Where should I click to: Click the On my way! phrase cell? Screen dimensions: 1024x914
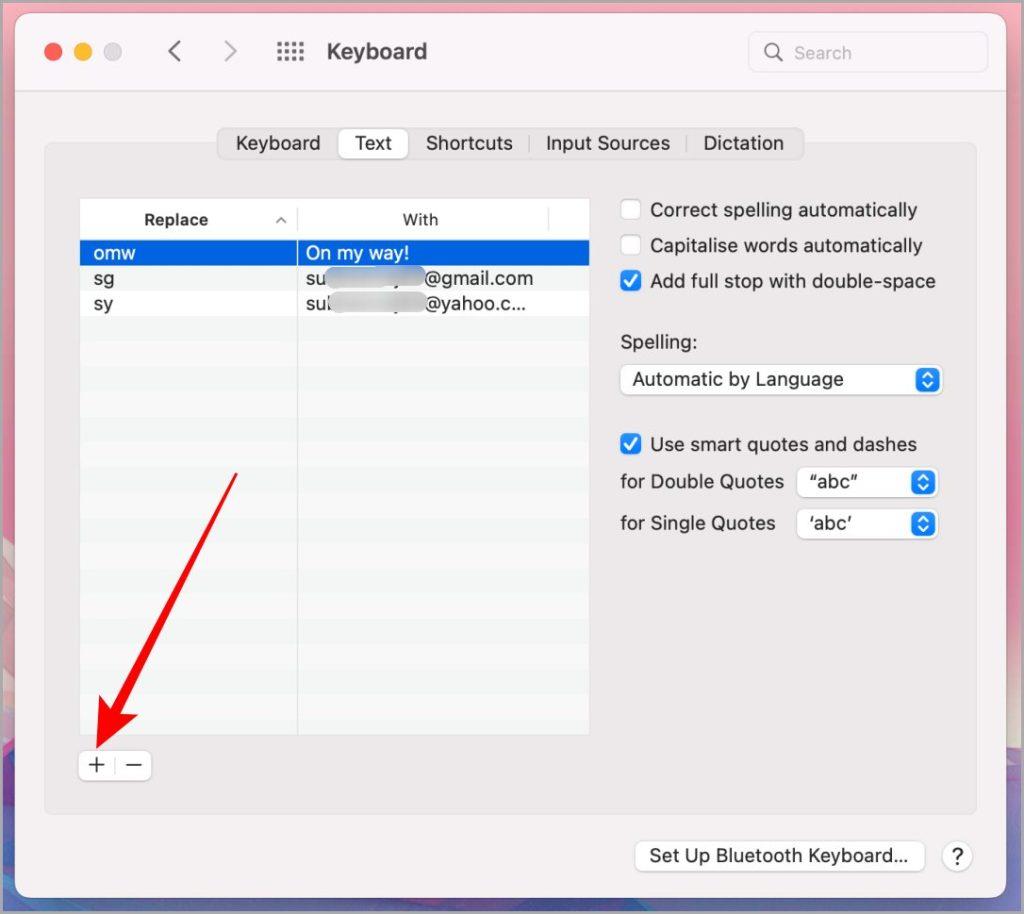pyautogui.click(x=443, y=253)
